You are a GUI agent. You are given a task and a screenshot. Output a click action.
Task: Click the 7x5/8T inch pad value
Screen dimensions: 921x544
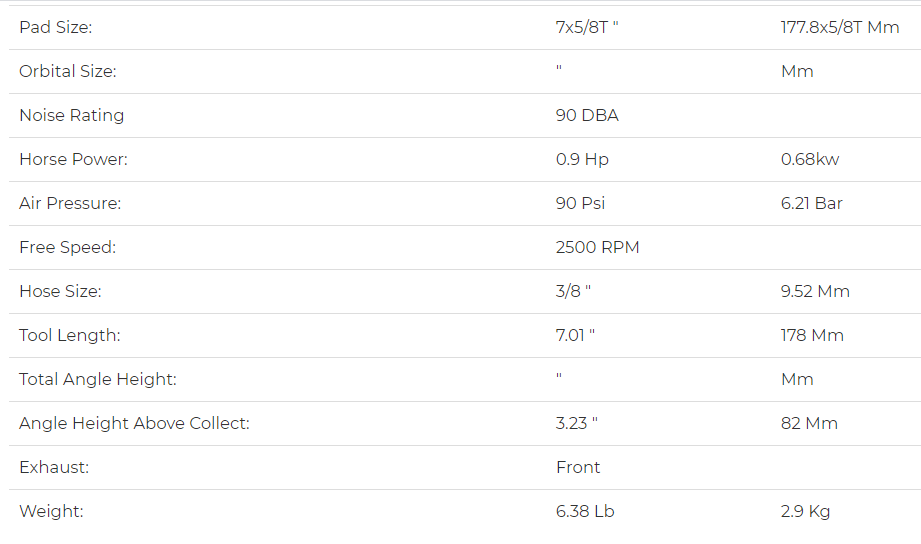click(x=587, y=28)
